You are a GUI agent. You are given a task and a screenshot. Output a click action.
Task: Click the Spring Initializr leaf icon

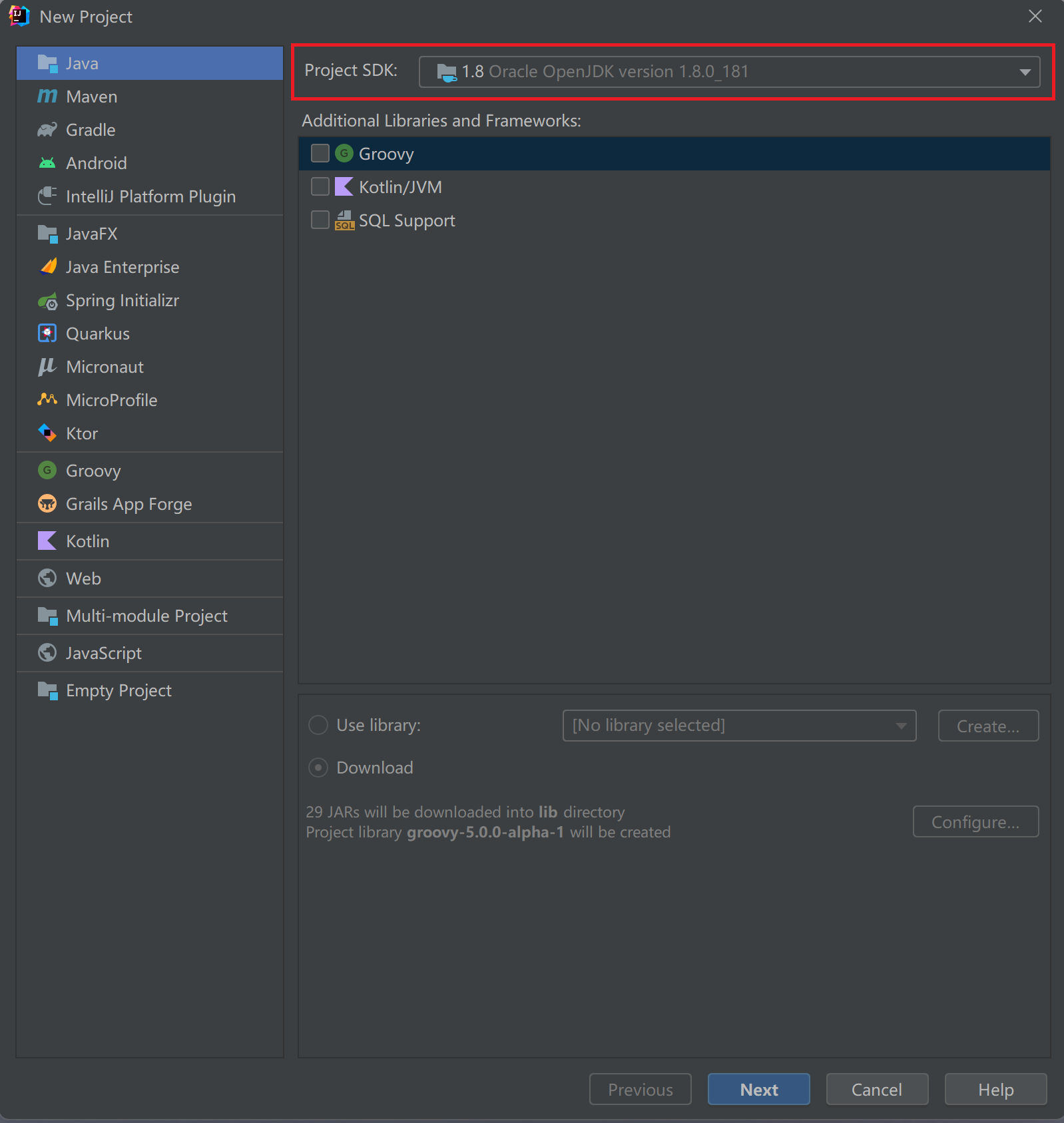(47, 301)
